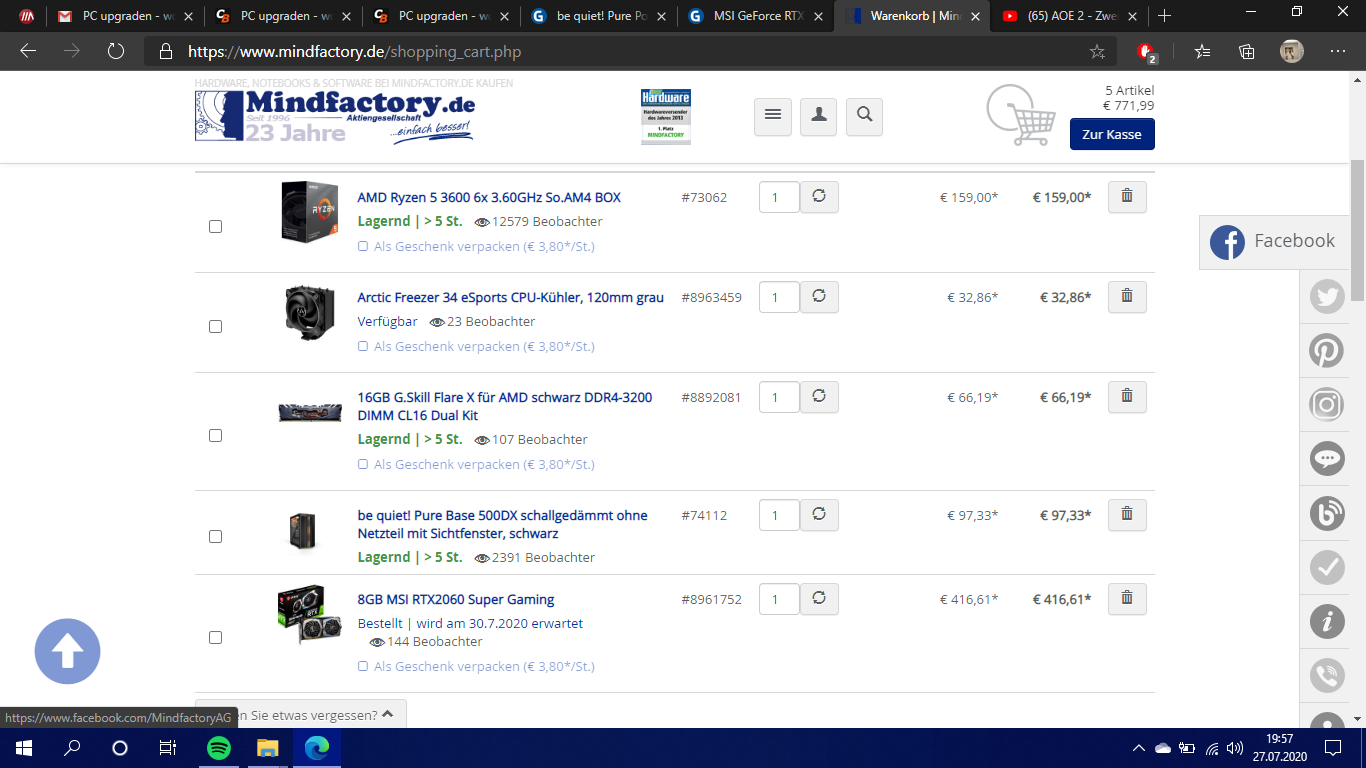Refresh quantity for G.Skill Flare X kit
The image size is (1366, 768).
click(x=819, y=397)
